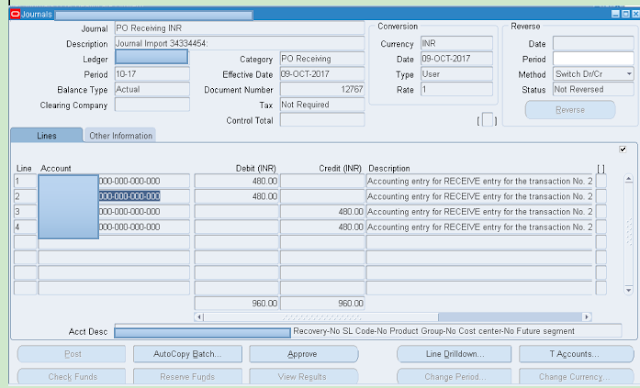Image resolution: width=640 pixels, height=388 pixels.
Task: Click total credit 960.00 field
Action: pos(322,303)
